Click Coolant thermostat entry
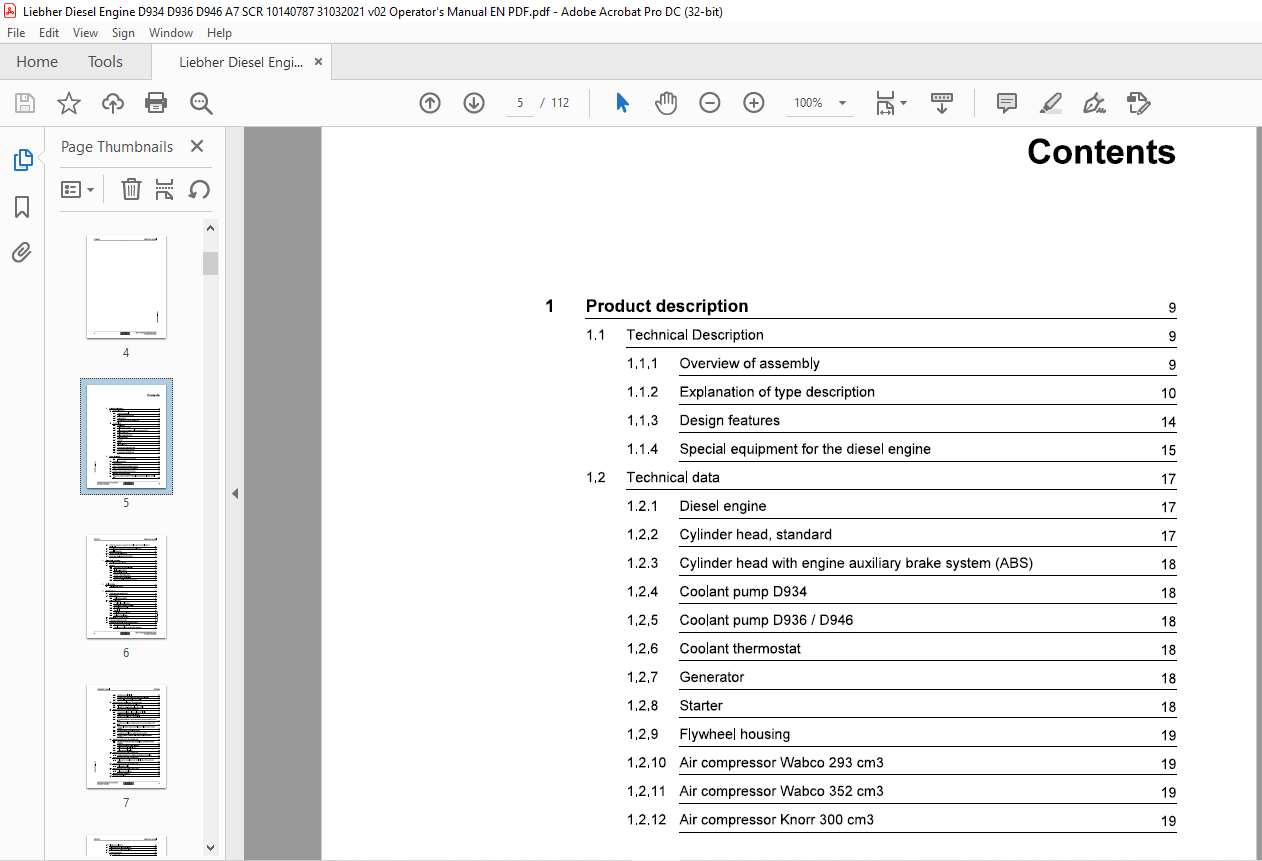Image resolution: width=1262 pixels, height=861 pixels. (x=740, y=648)
